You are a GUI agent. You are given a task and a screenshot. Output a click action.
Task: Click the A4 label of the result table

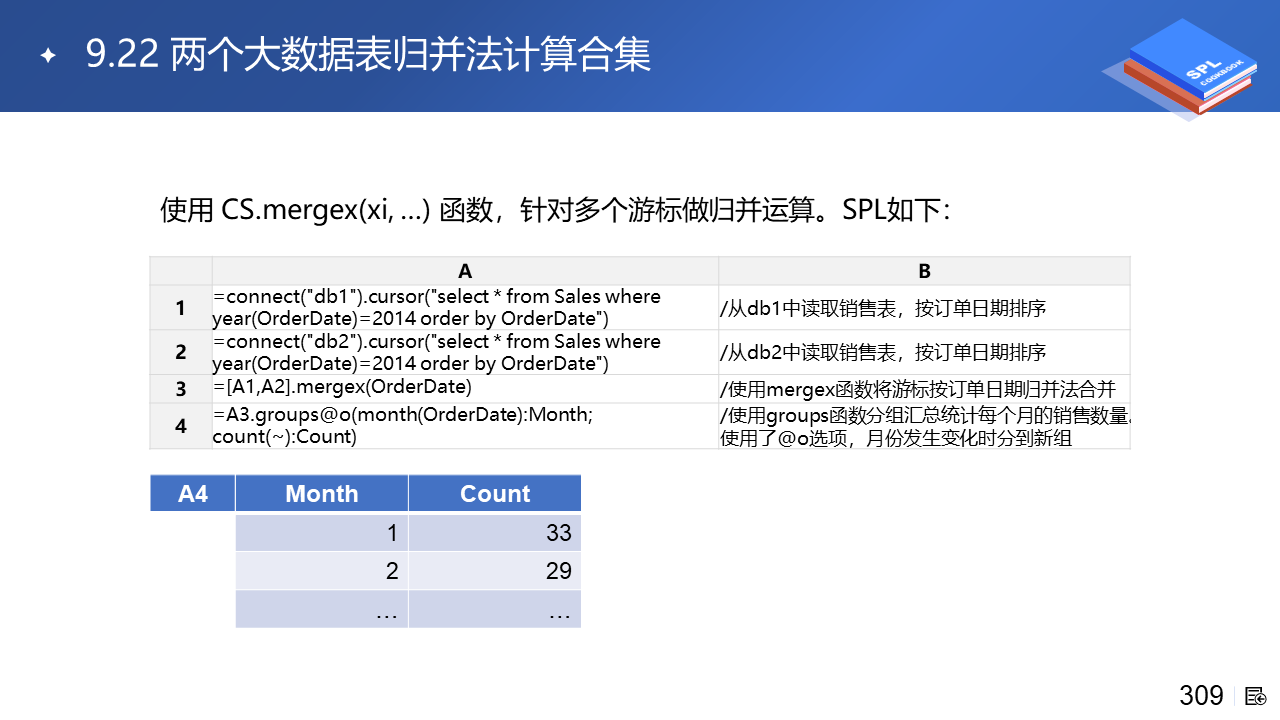tap(193, 493)
